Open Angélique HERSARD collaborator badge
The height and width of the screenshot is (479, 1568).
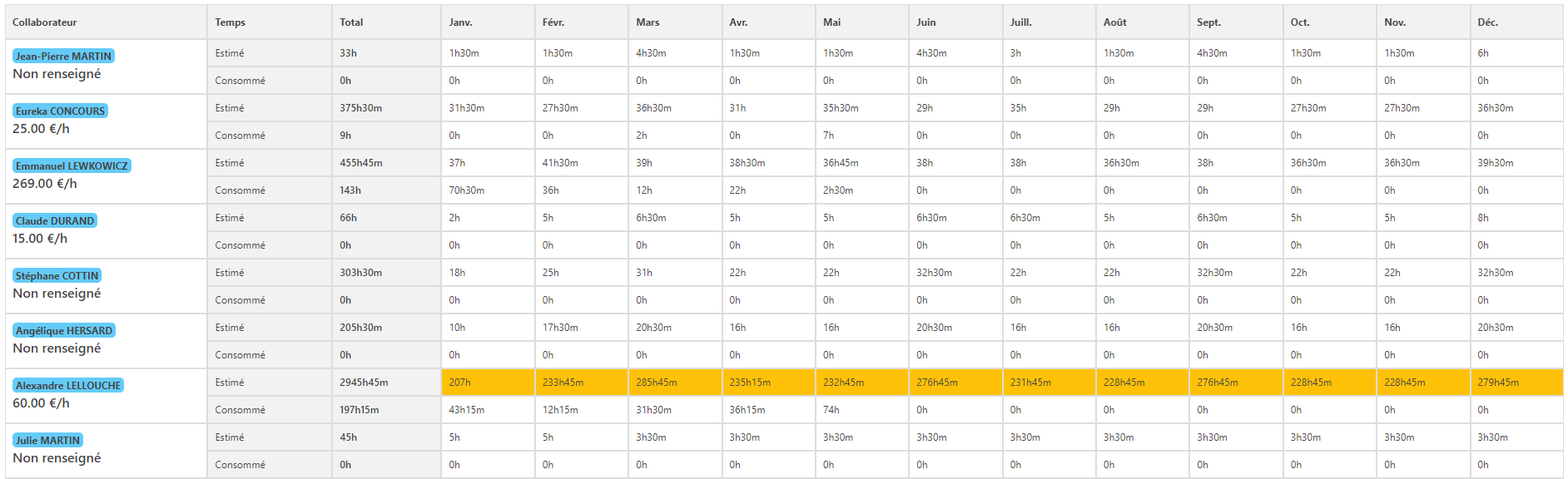[x=64, y=330]
